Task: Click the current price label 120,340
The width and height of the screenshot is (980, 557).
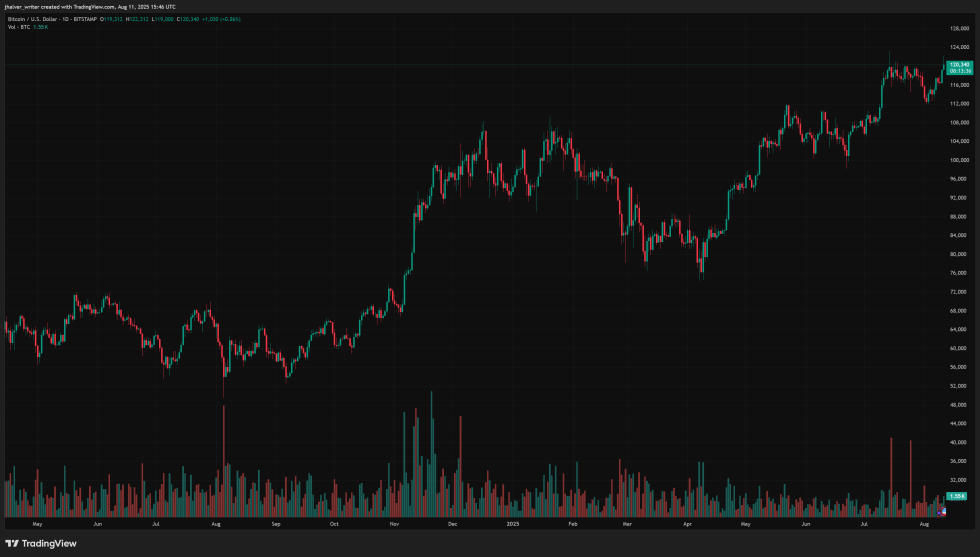Action: pyautogui.click(x=959, y=64)
